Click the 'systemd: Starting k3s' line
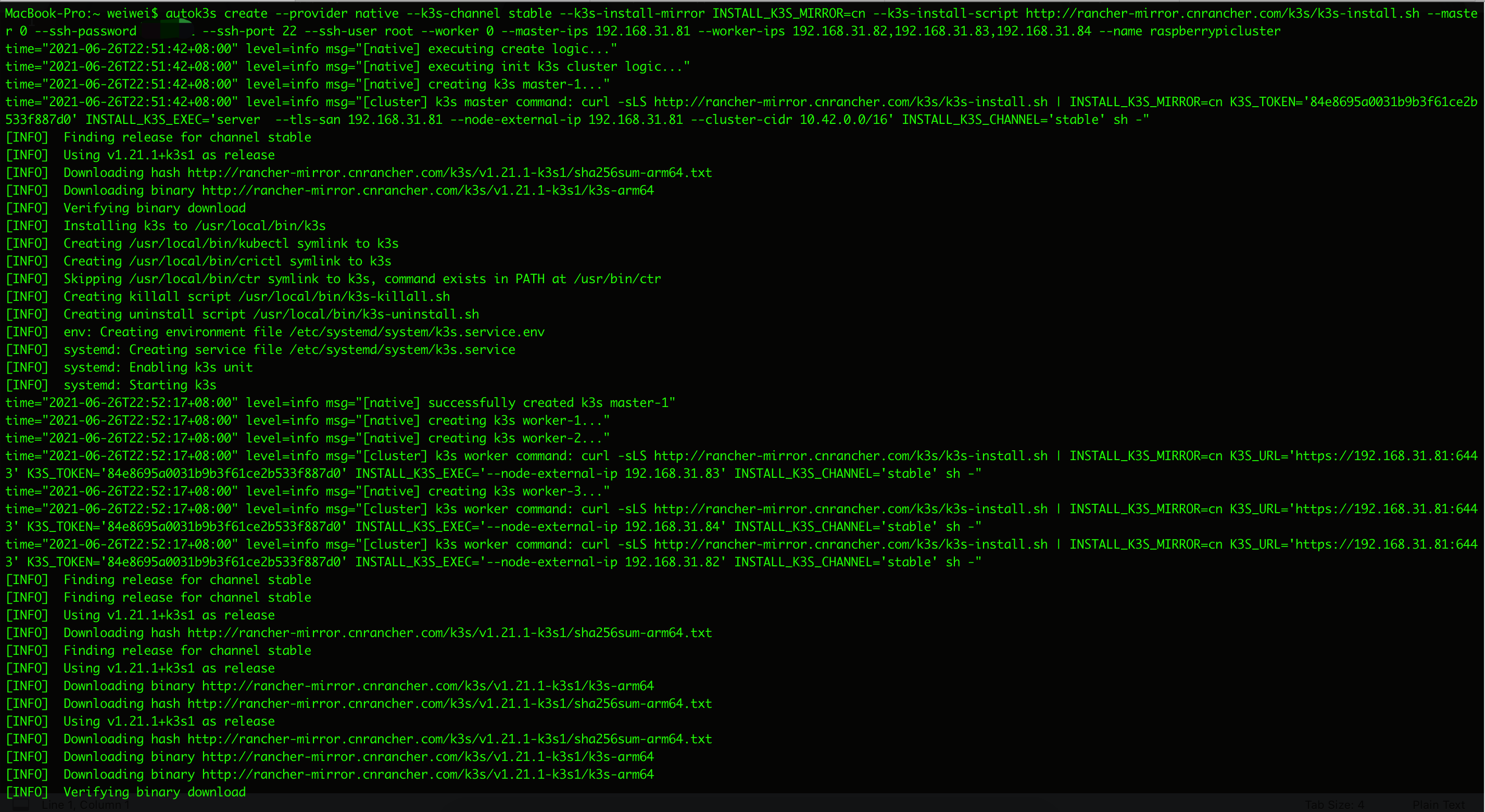1485x812 pixels. [140, 385]
